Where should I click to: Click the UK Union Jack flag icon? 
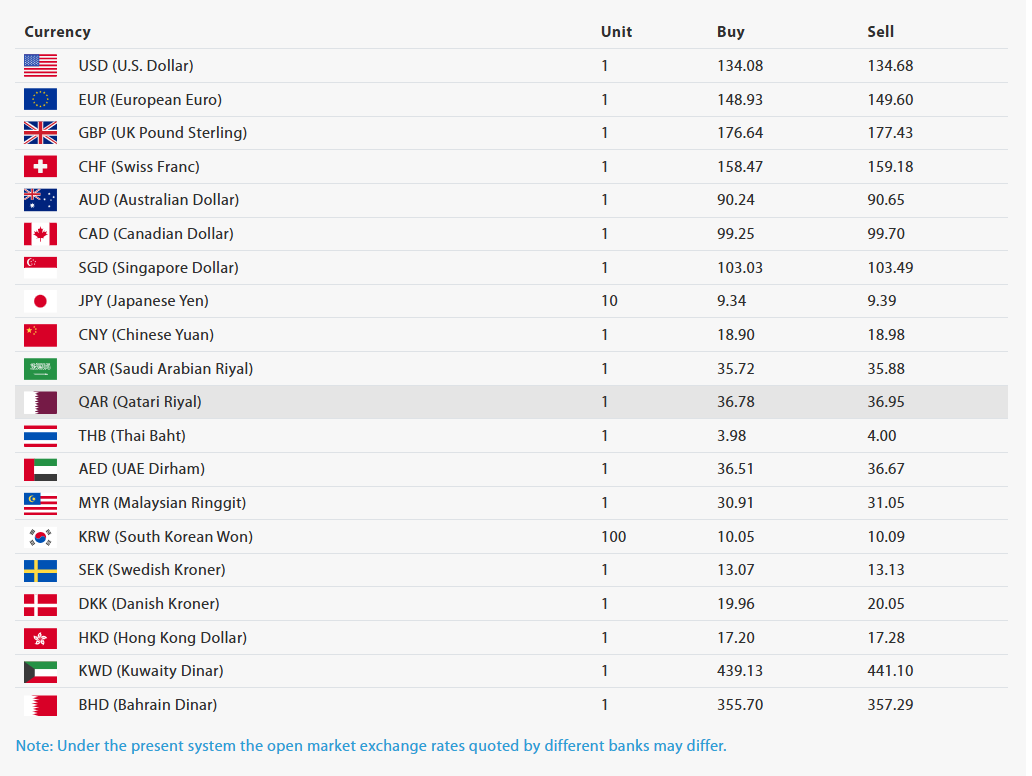pos(40,133)
